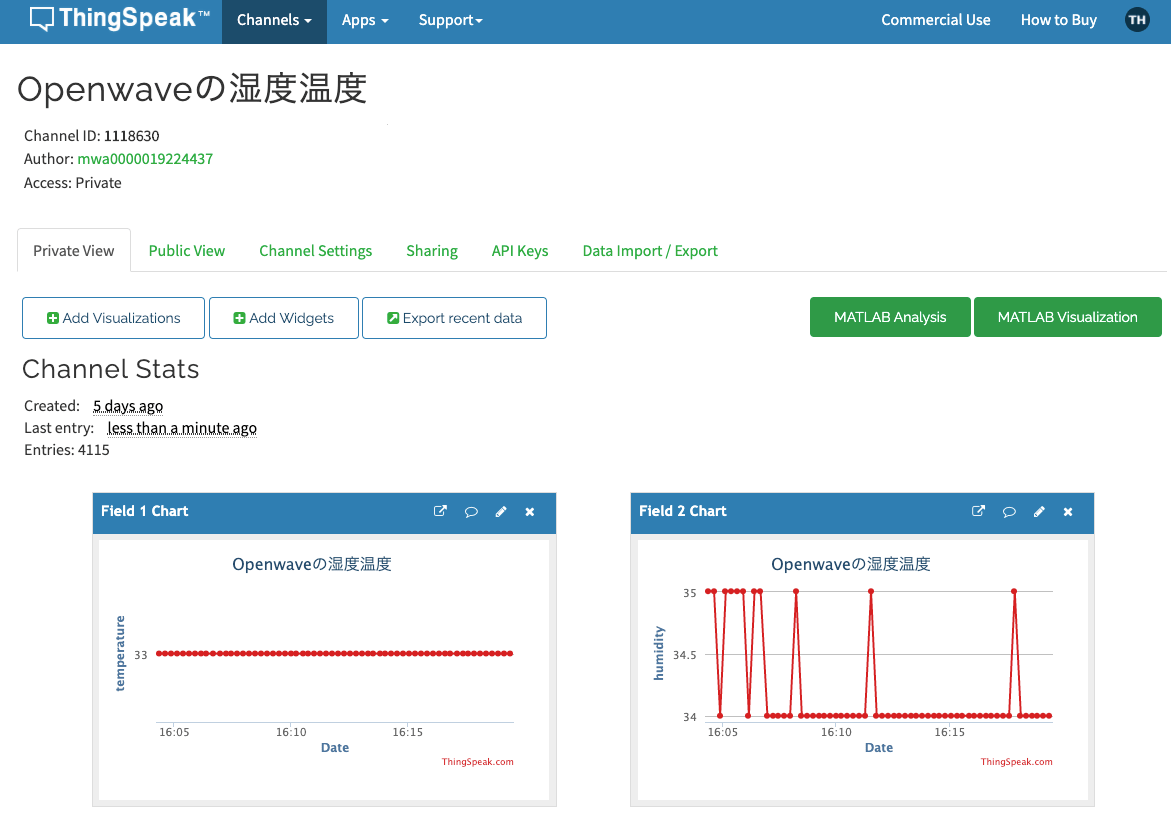Image resolution: width=1171 pixels, height=820 pixels.
Task: Click the Channel Stats heading
Action: [111, 369]
